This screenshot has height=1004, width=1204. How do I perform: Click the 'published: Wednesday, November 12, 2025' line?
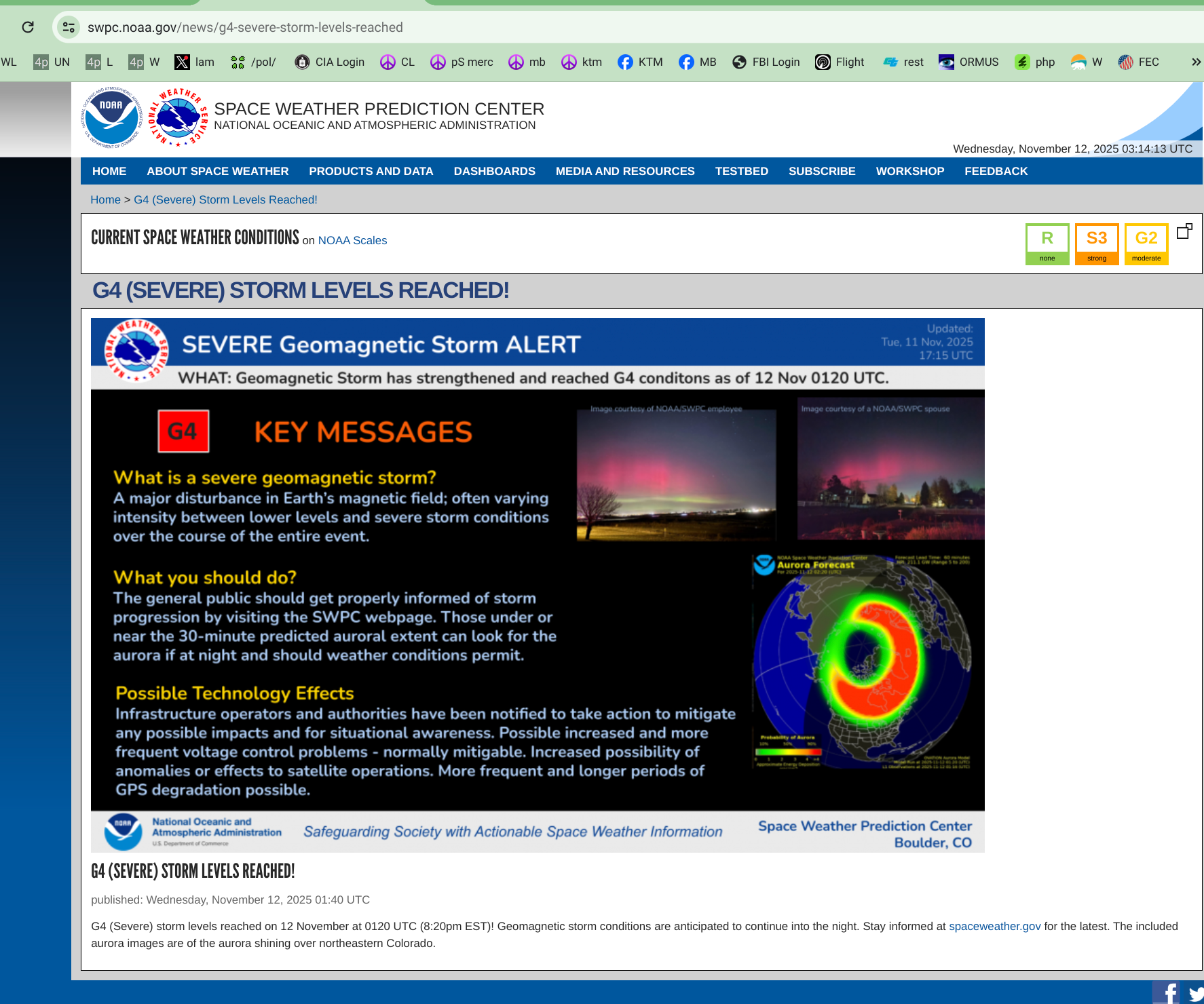(230, 900)
